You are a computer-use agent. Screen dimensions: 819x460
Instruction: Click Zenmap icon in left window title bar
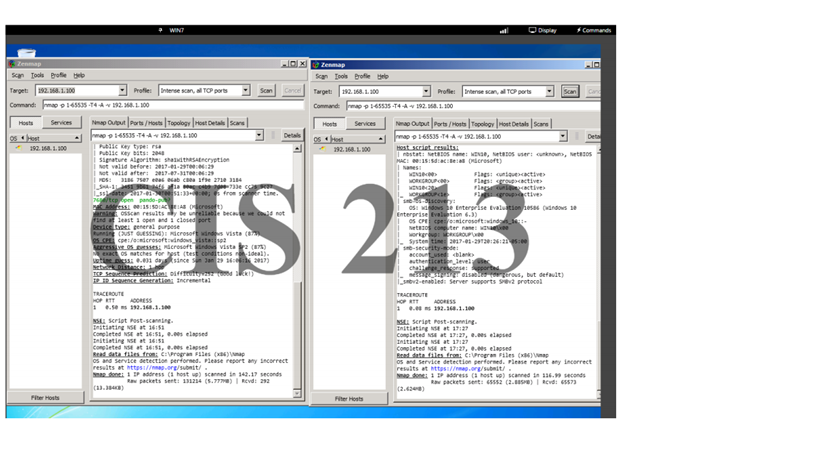[x=12, y=64]
